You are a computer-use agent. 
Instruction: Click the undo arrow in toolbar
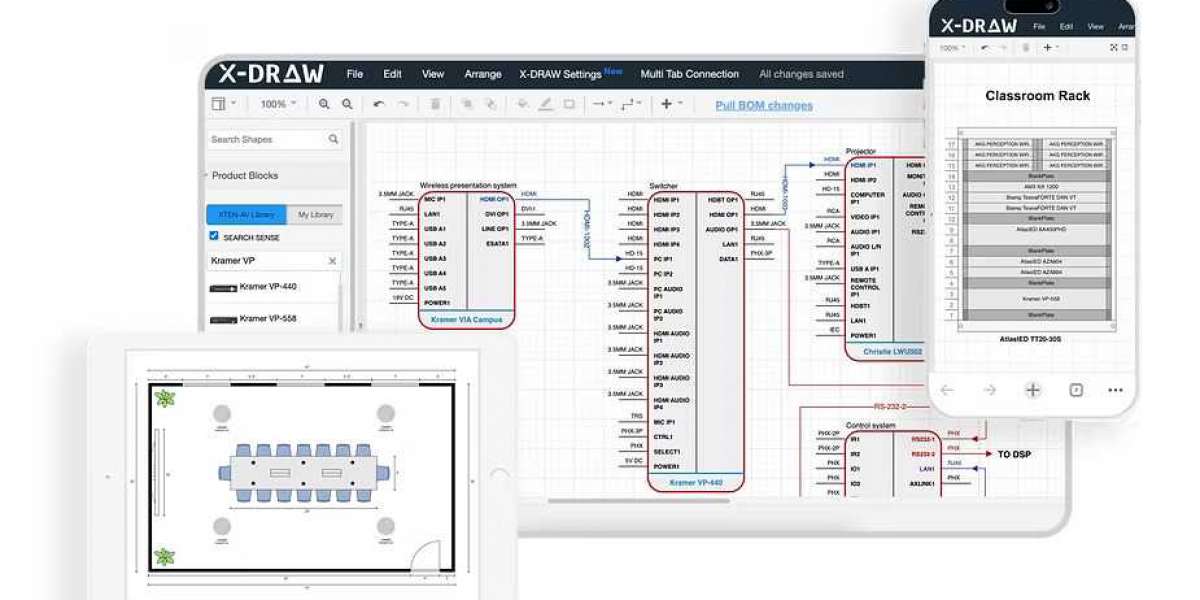pyautogui.click(x=379, y=104)
